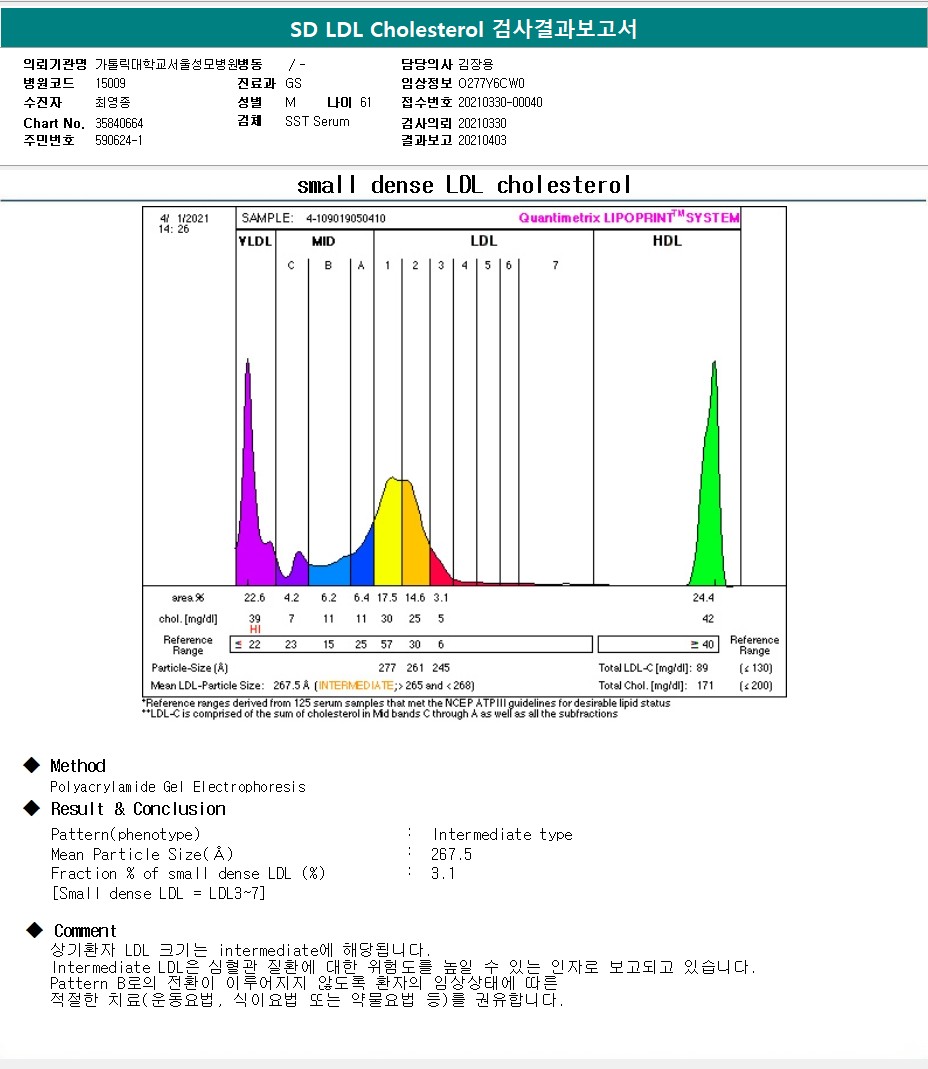This screenshot has height=1069, width=928.
Task: Click the red HI flag under 39
Action: pyautogui.click(x=255, y=629)
